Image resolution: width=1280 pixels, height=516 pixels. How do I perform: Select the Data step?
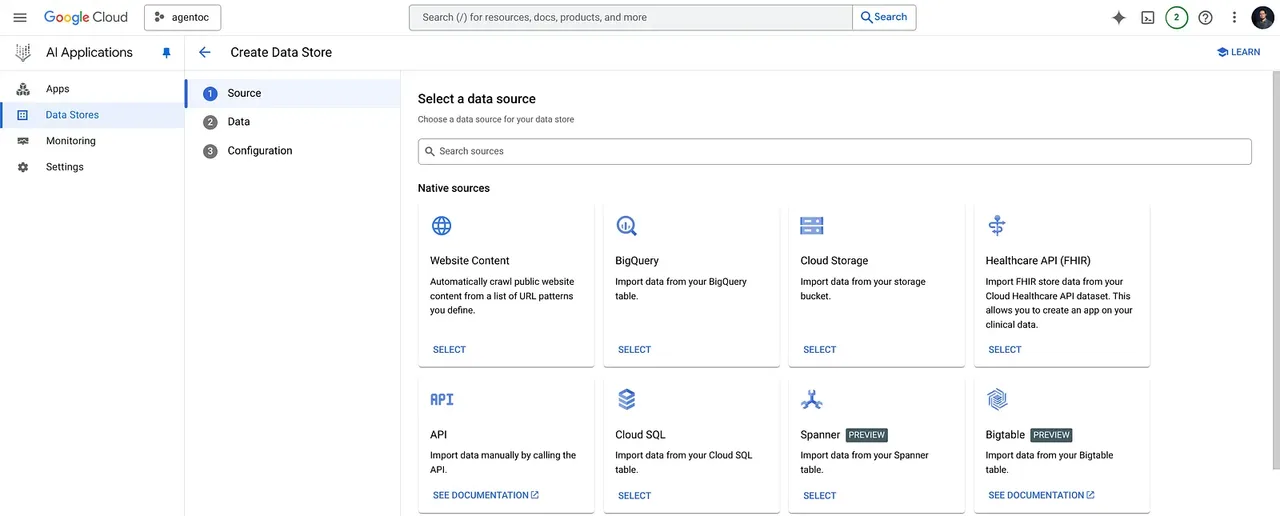(292, 122)
